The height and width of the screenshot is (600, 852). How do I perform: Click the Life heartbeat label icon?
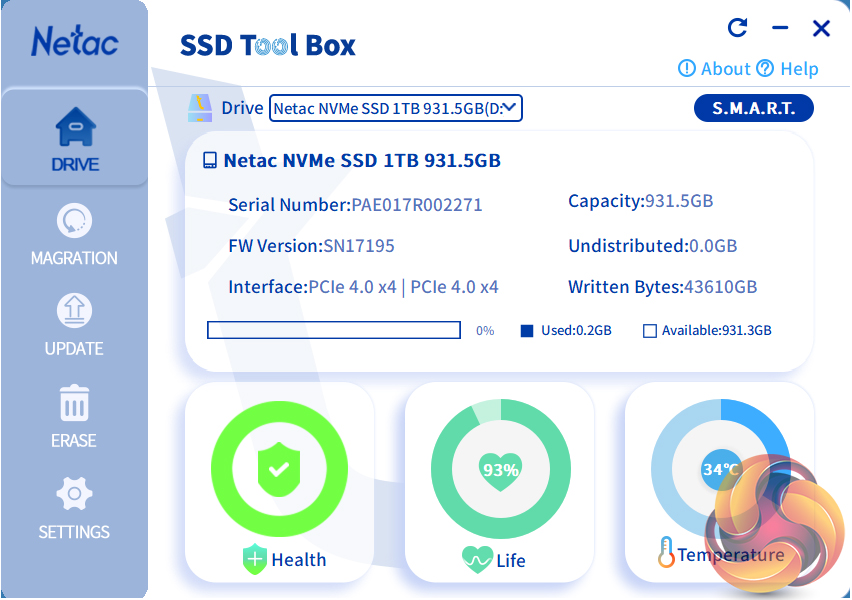pyautogui.click(x=477, y=560)
